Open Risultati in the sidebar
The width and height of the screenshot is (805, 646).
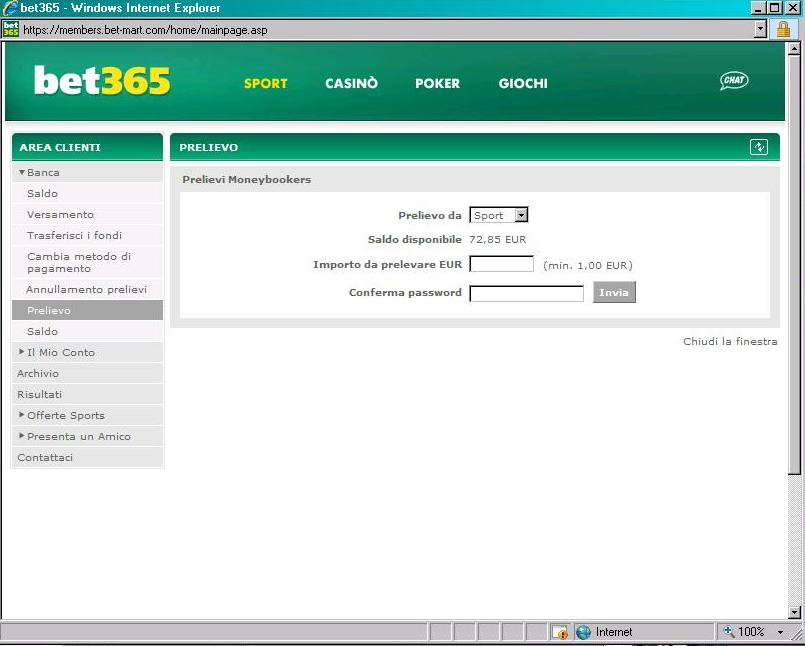coord(87,394)
